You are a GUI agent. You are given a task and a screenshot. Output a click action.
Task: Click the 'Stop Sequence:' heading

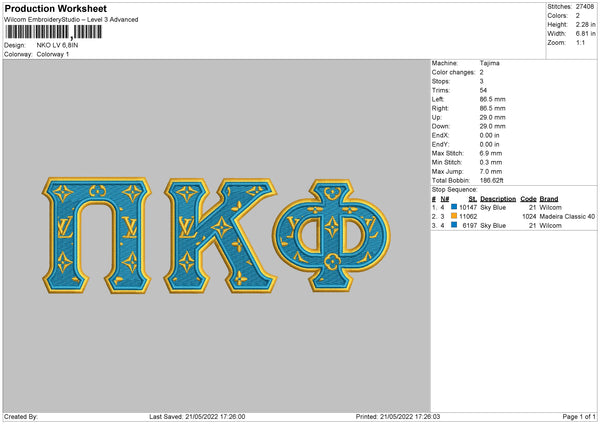(455, 190)
